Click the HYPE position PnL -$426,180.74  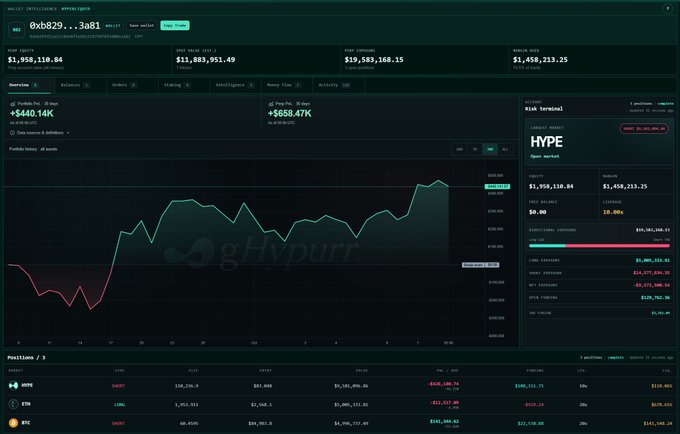443,384
